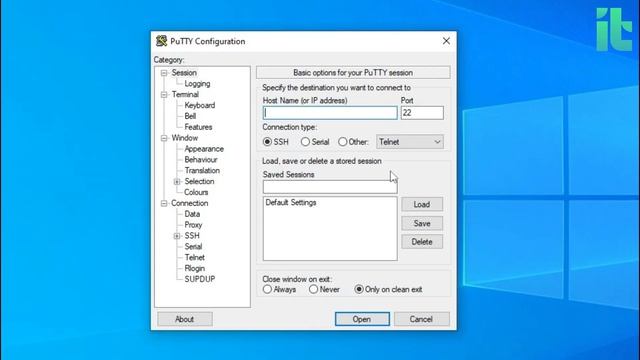This screenshot has width=640, height=360.
Task: Open the Behaviour settings category
Action: 201,160
